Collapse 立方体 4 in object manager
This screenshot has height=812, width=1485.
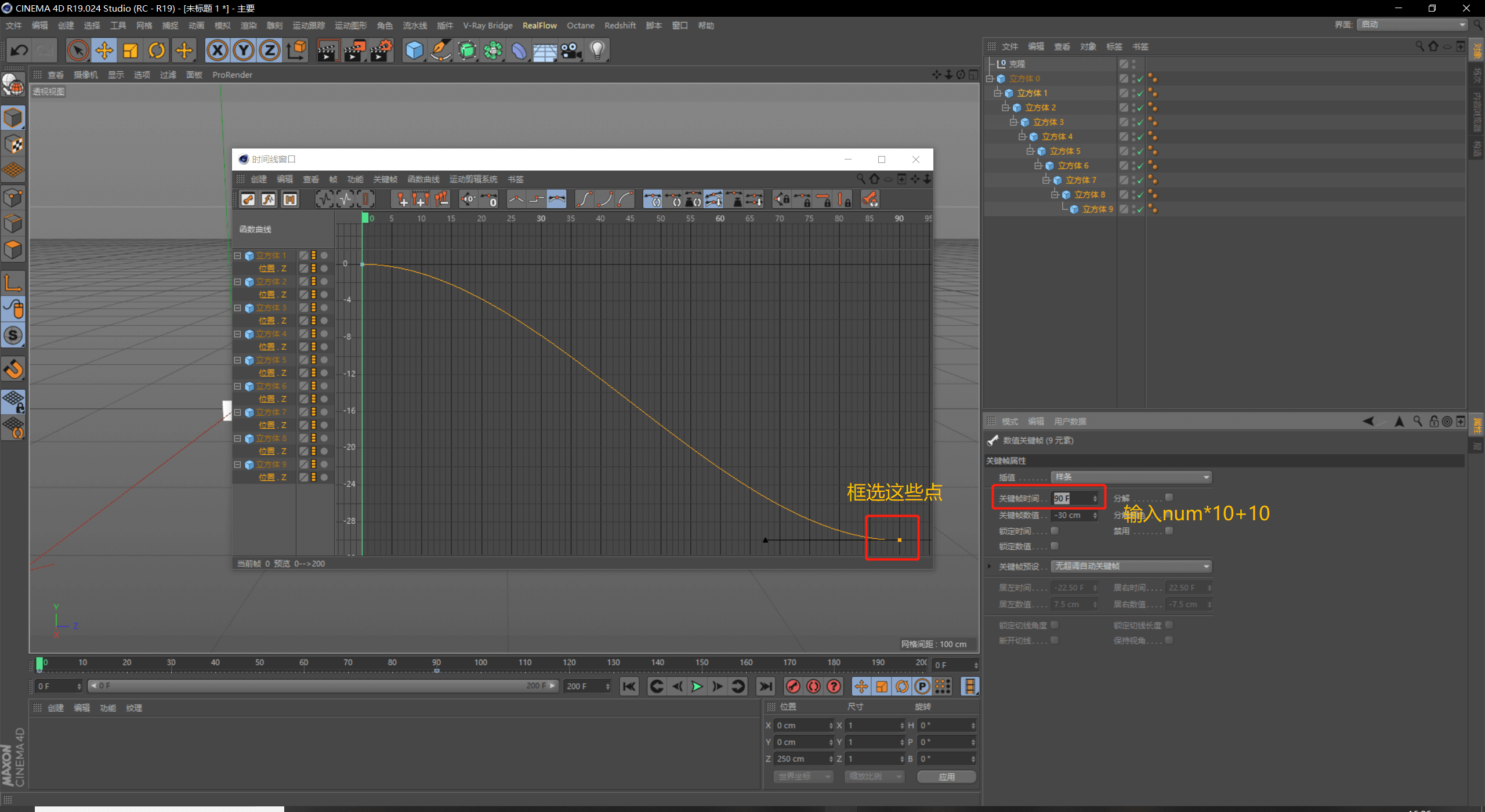click(1023, 137)
